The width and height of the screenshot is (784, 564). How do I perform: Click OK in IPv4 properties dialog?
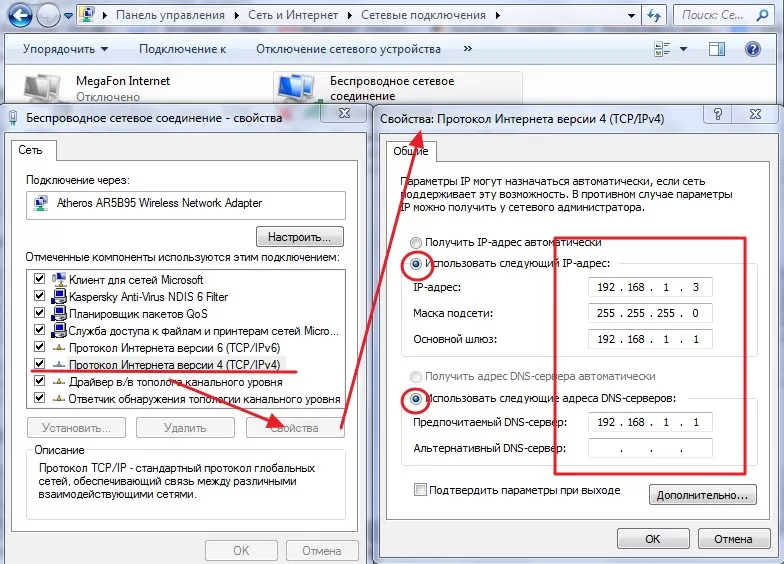653,539
